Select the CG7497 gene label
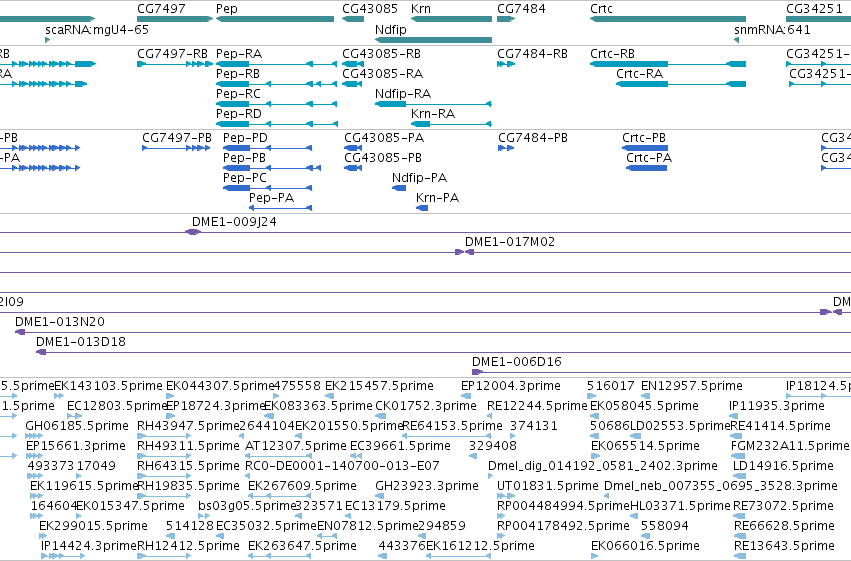The image size is (851, 561). pos(161,9)
